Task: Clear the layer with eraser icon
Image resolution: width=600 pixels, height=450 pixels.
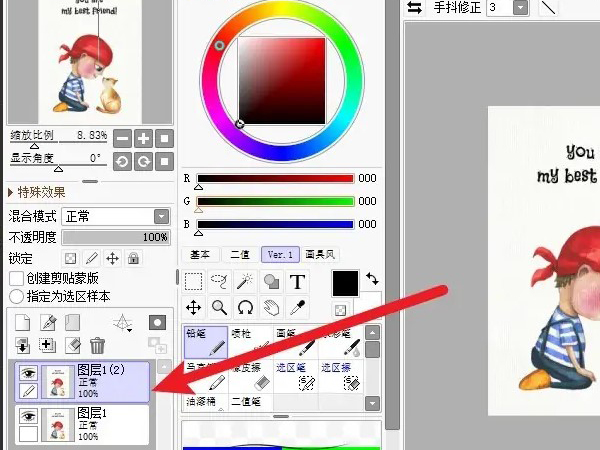Action: (73, 345)
